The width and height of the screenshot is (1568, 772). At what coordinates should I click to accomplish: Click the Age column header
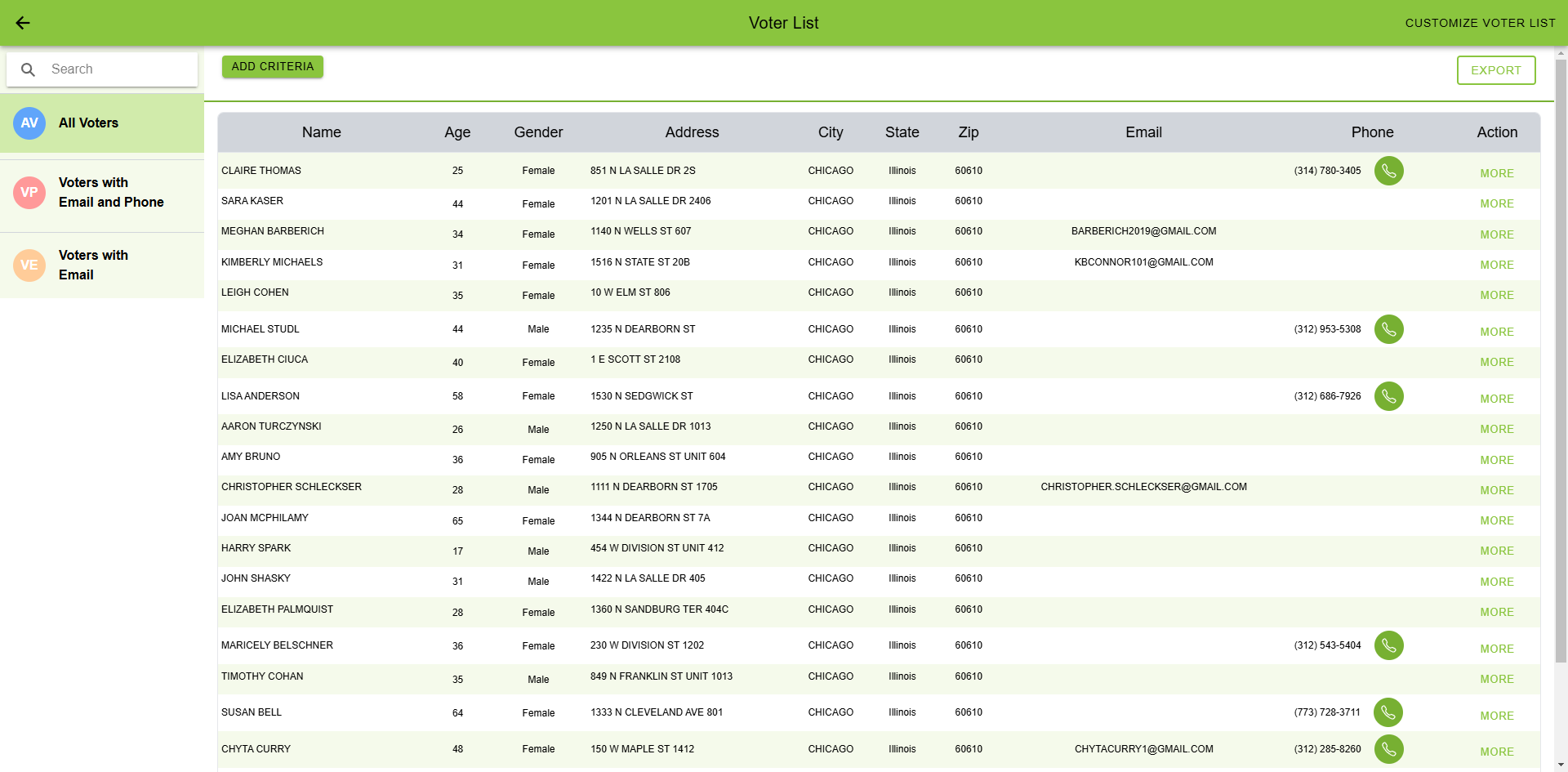pos(457,132)
